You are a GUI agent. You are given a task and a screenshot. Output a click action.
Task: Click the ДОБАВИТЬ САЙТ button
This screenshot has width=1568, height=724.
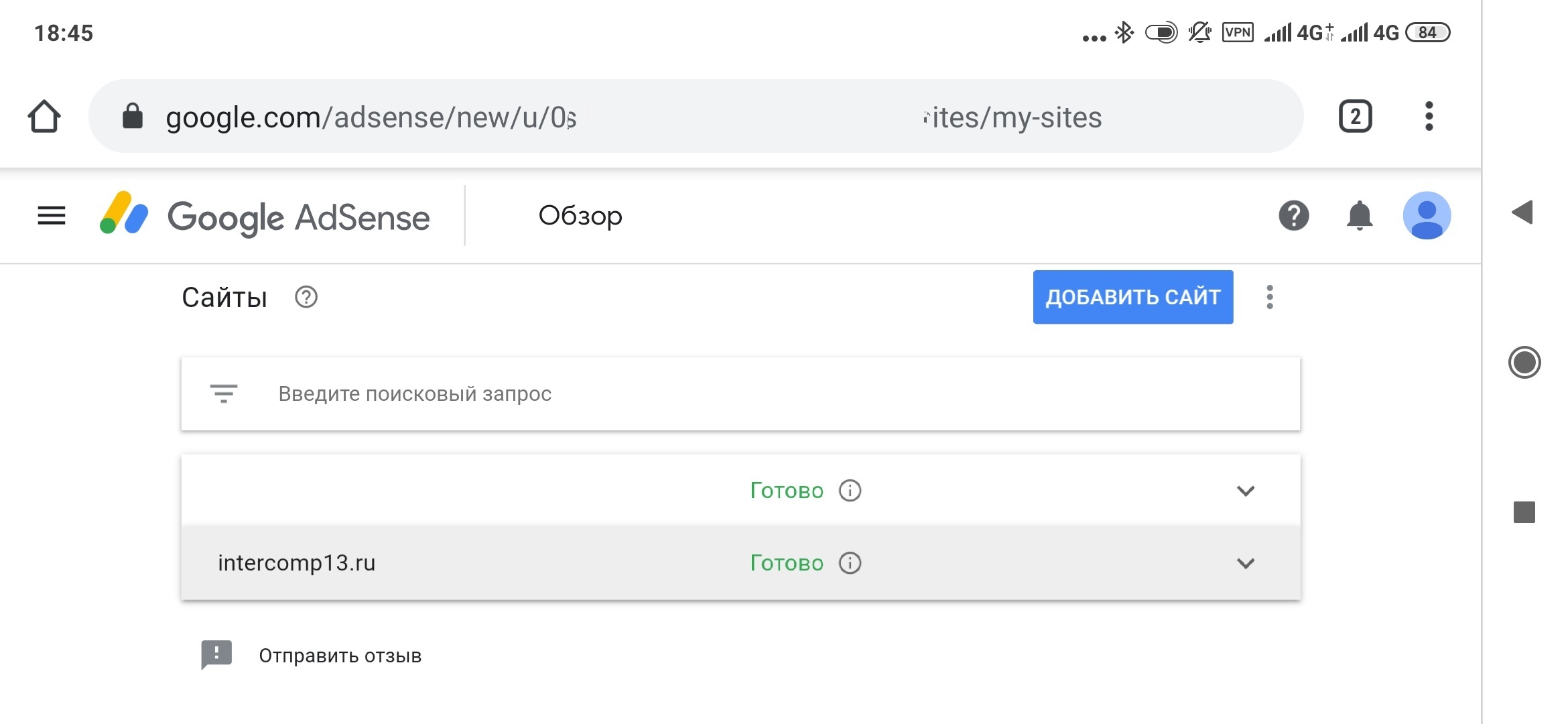click(1132, 297)
